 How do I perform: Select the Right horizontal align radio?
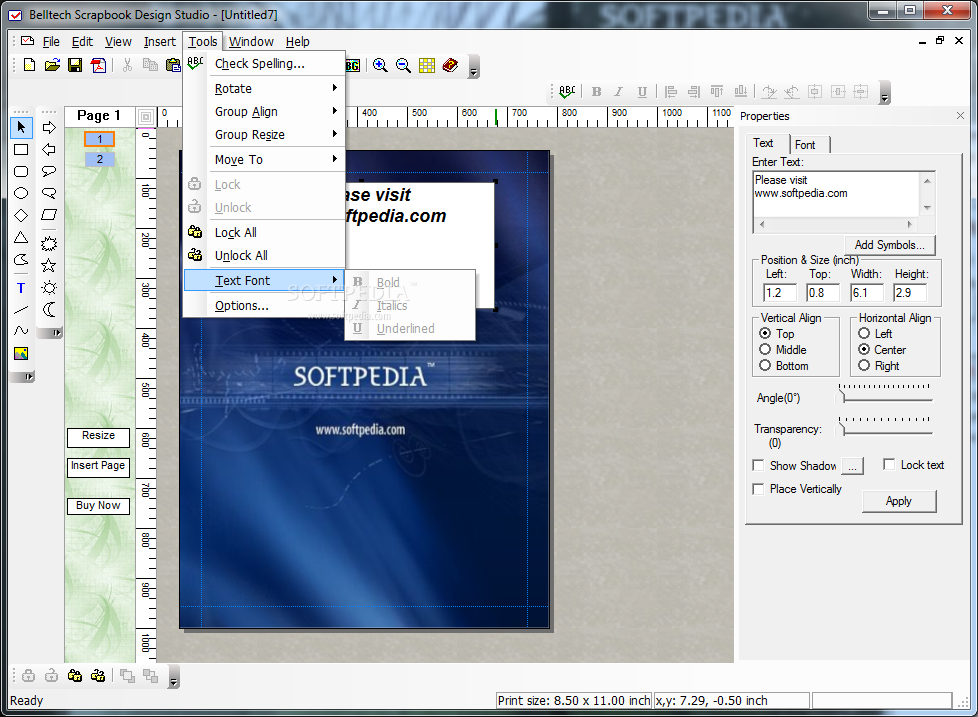coord(864,365)
